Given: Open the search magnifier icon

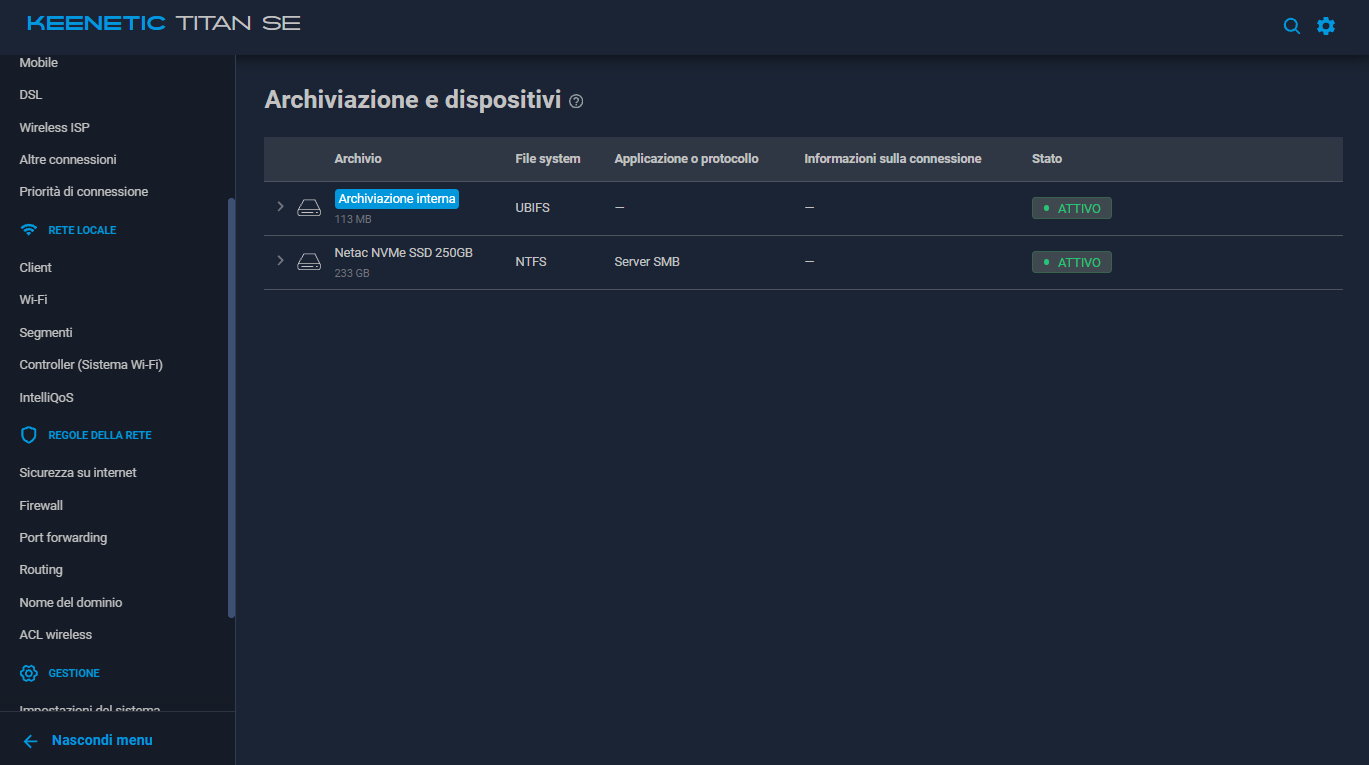Looking at the screenshot, I should pos(1292,26).
